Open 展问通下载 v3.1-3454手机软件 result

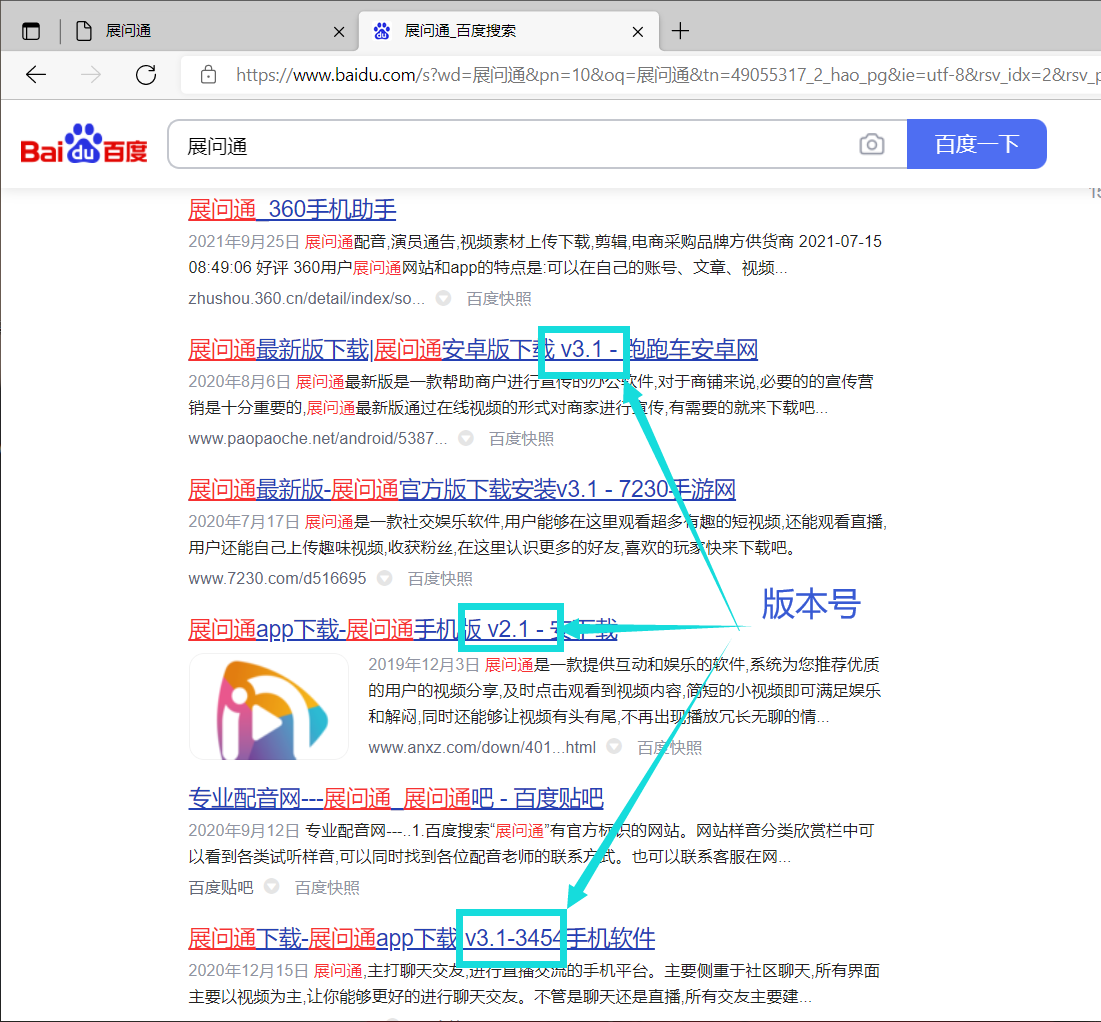pyautogui.click(x=421, y=938)
